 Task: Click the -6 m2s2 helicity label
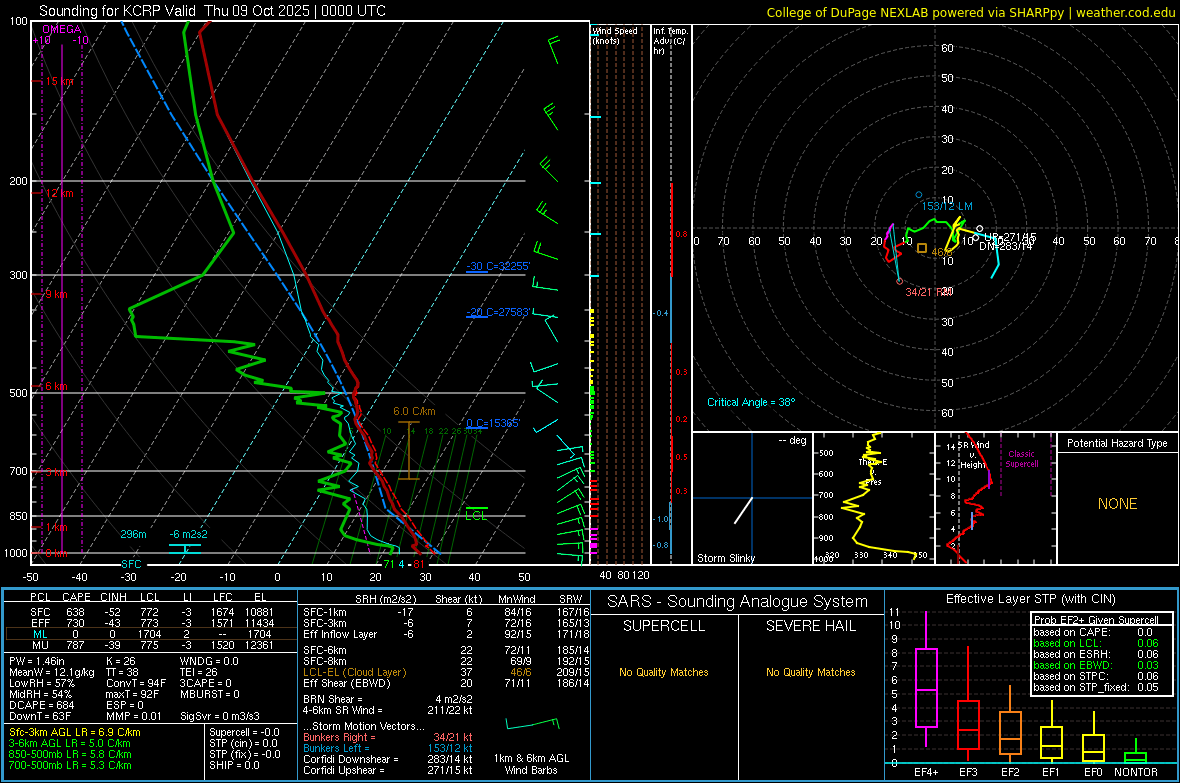coord(188,535)
